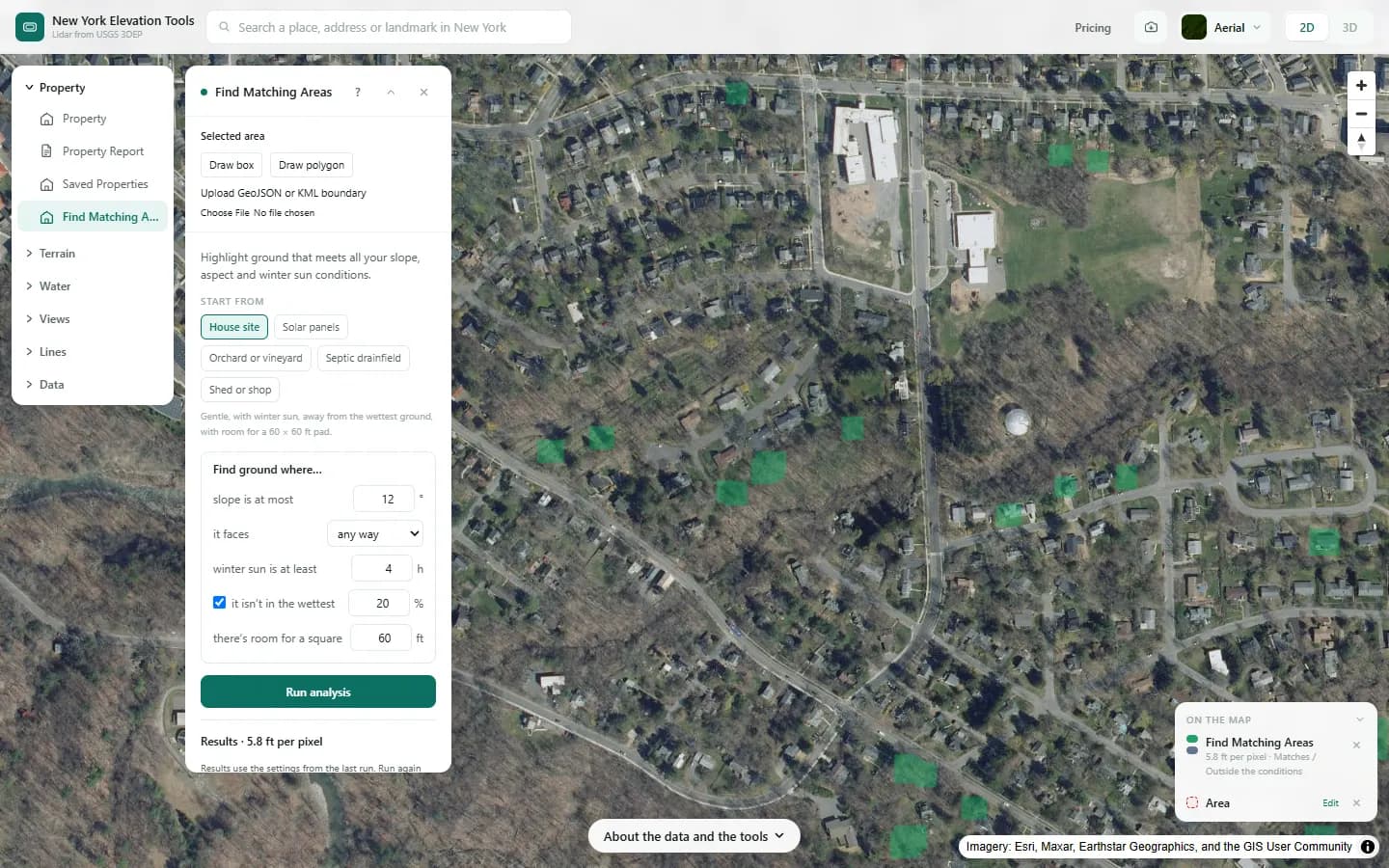The height and width of the screenshot is (868, 1389).
Task: Click the camera snapshot icon in the header
Action: coord(1151,28)
